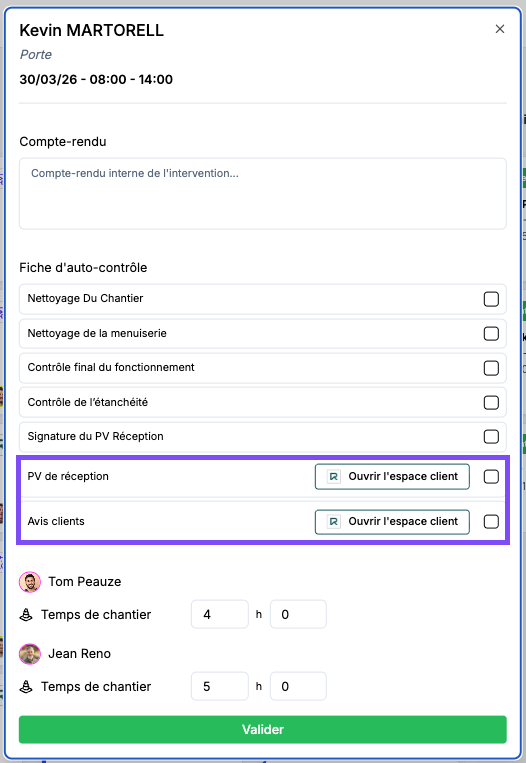Click the traffic cone icon under Jean Reno
Viewport: 526px width, 763px height.
26,687
